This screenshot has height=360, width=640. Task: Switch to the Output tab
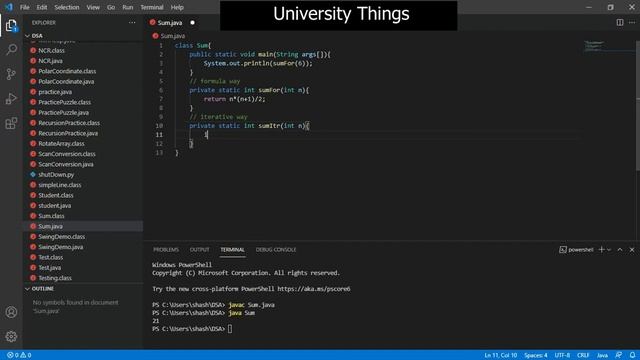(x=200, y=249)
